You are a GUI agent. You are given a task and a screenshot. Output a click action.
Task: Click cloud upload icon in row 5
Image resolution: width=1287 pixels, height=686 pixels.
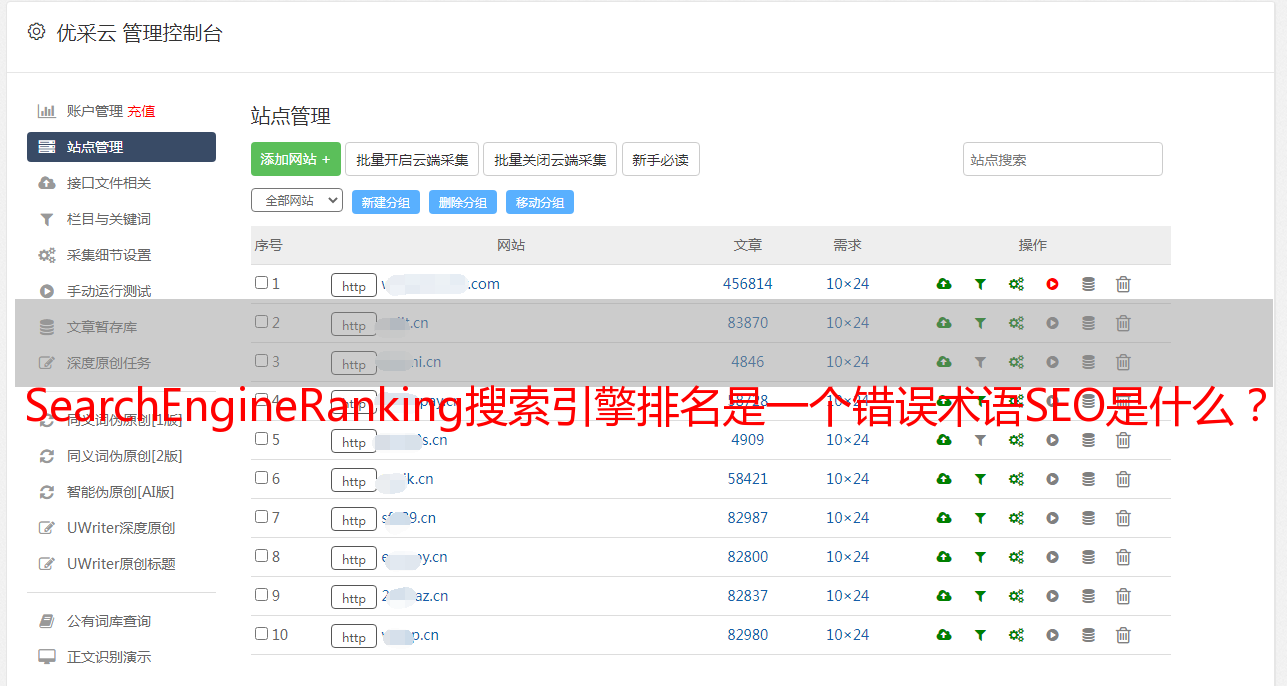pos(944,440)
